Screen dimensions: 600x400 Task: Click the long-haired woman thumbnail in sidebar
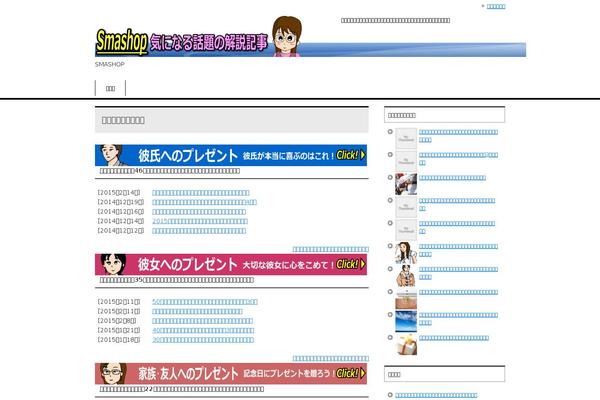(x=406, y=253)
